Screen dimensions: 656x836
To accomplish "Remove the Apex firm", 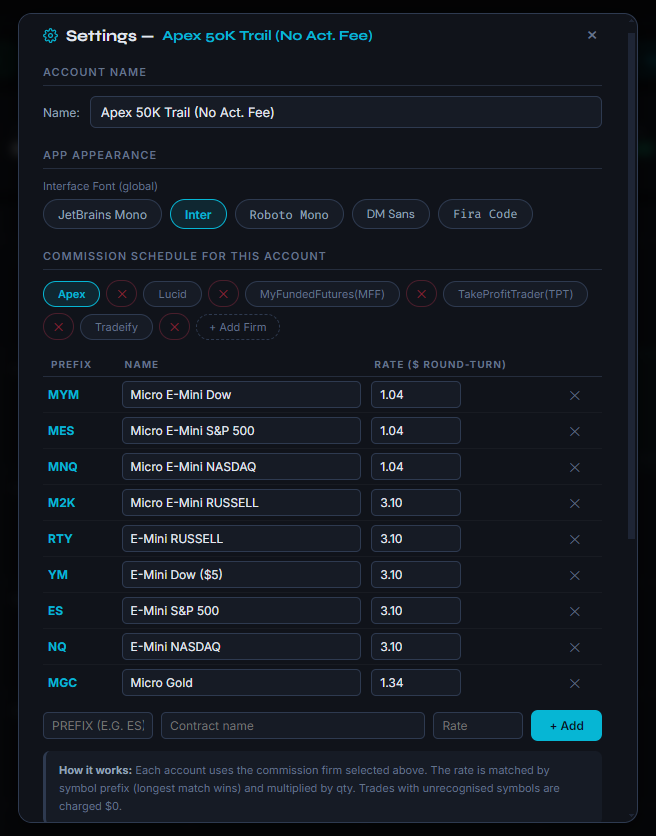I will [122, 294].
